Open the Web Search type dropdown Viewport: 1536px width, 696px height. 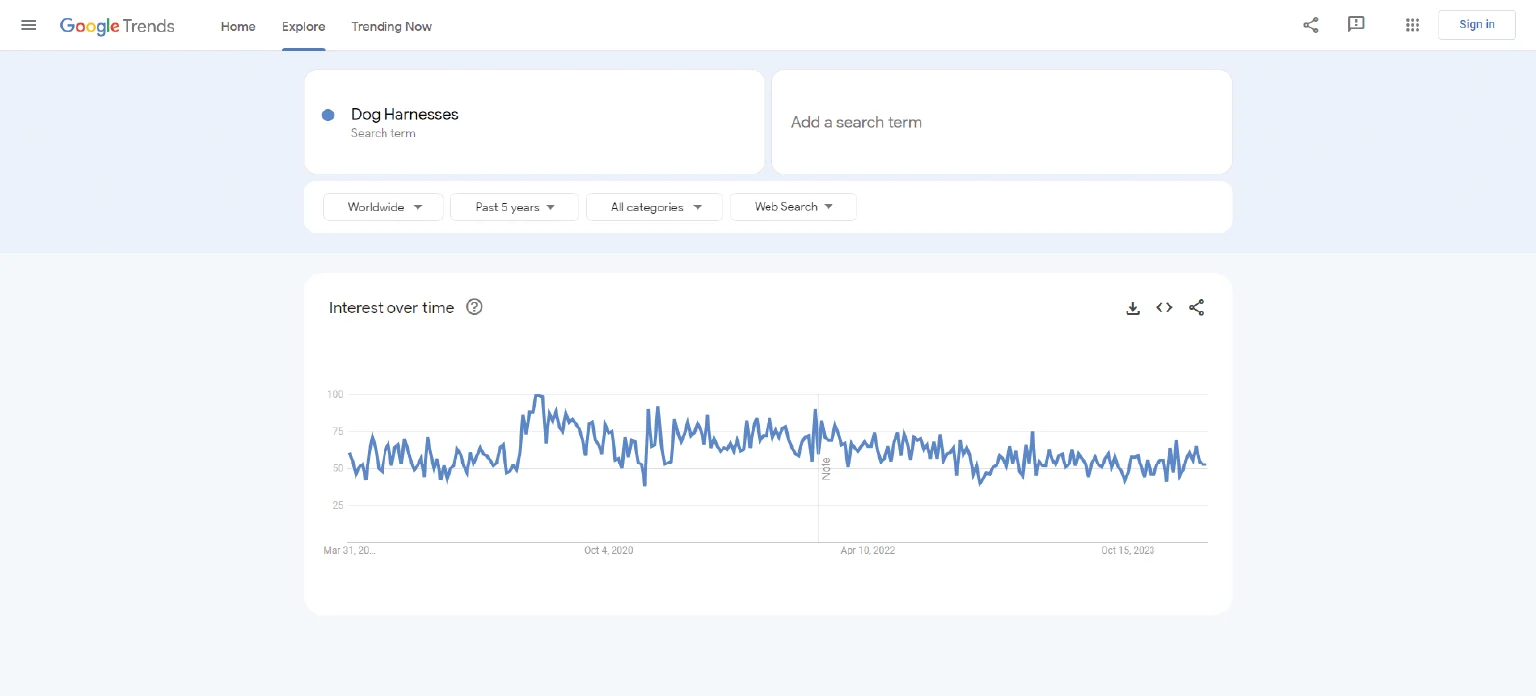[x=793, y=207]
